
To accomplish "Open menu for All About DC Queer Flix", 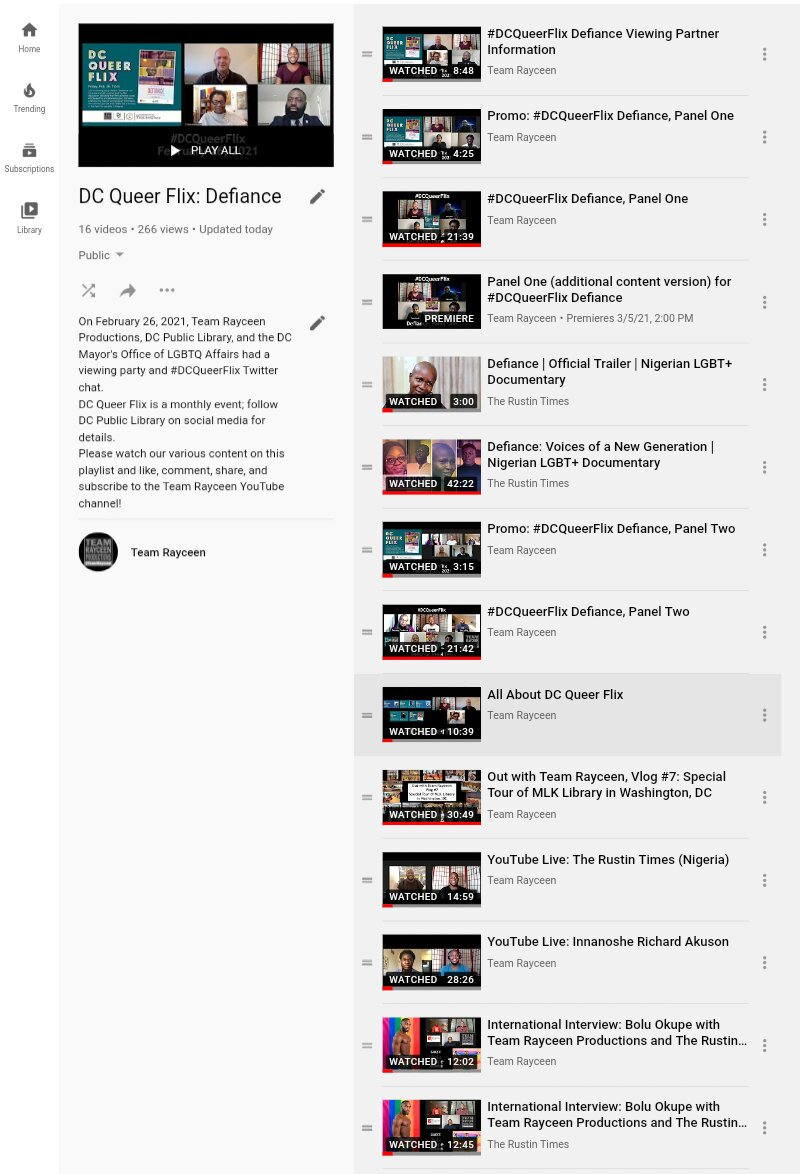I will [764, 715].
